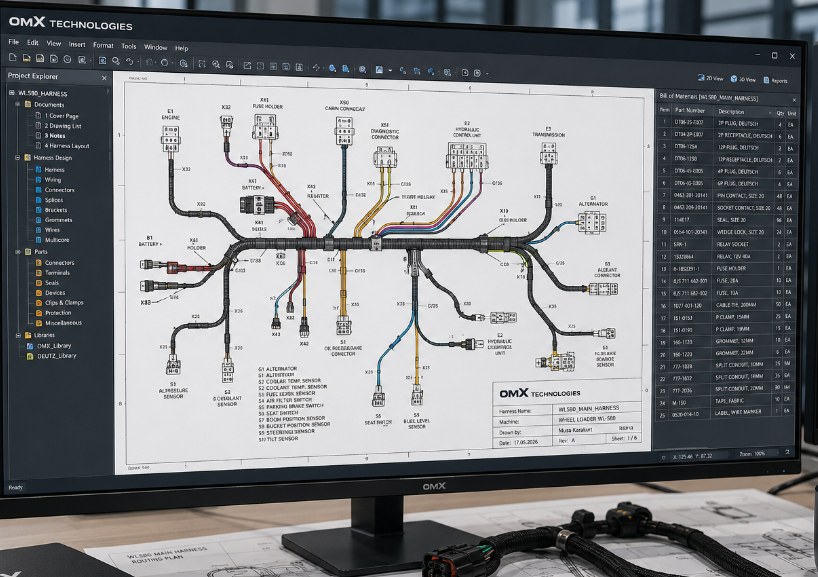The image size is (818, 577).
Task: Select Seals under Parts
Action: tap(52, 283)
